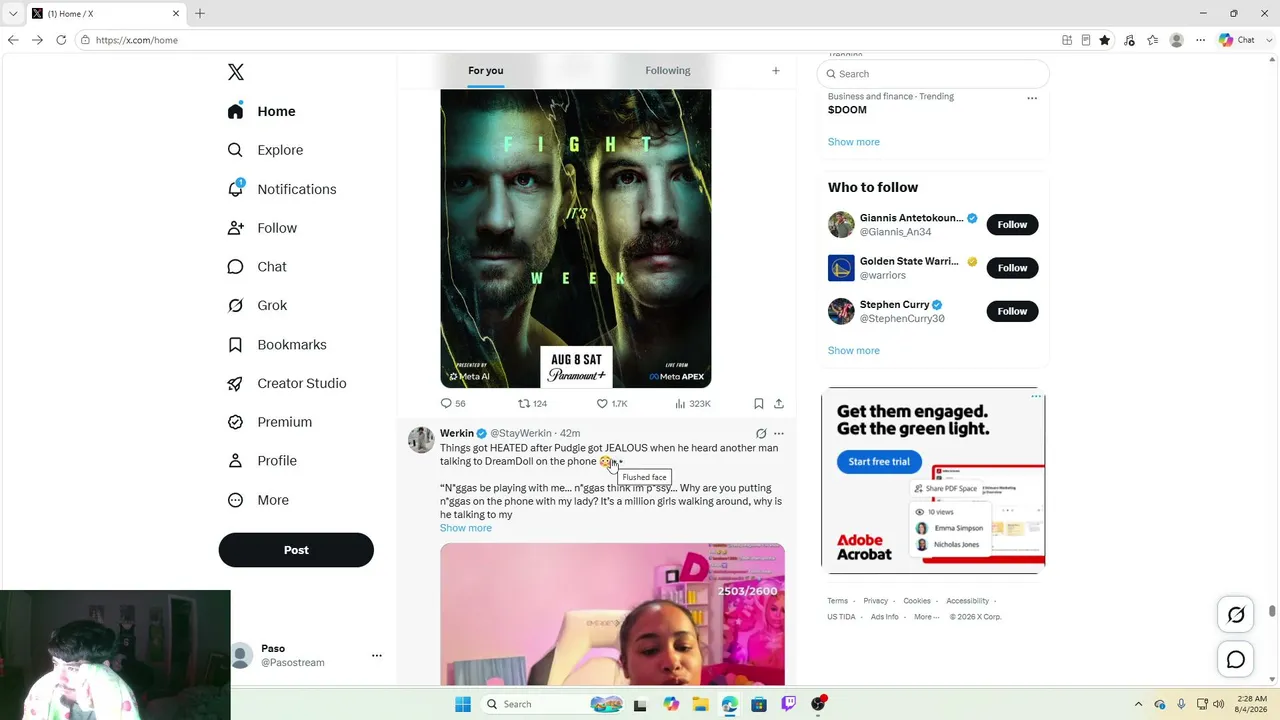Bookmark the Fight Week post
1280x720 pixels.
pos(759,404)
